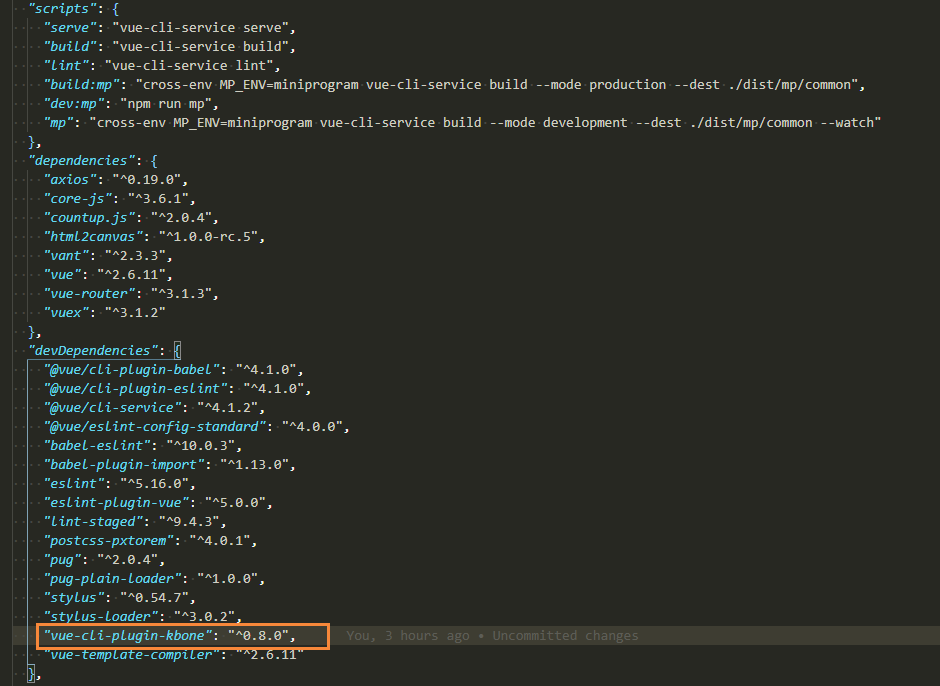Click the "vue-router" dependency line
The width and height of the screenshot is (940, 686).
point(131,294)
